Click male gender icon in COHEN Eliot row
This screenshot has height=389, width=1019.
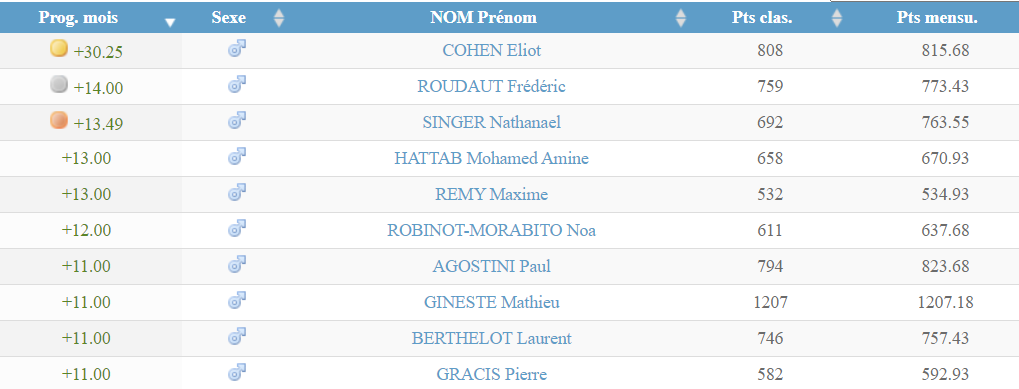(x=237, y=49)
